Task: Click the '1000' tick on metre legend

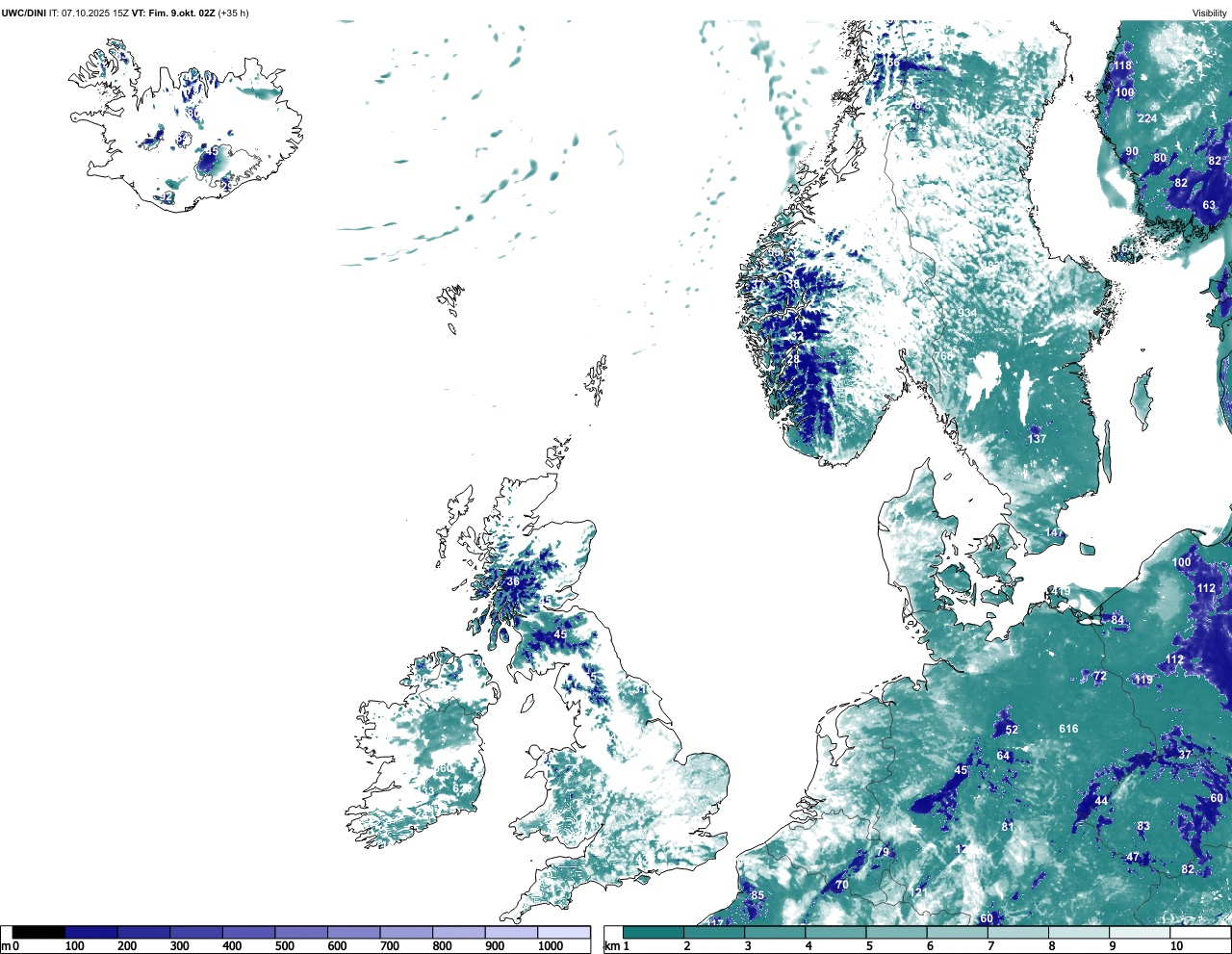Action: pos(551,946)
